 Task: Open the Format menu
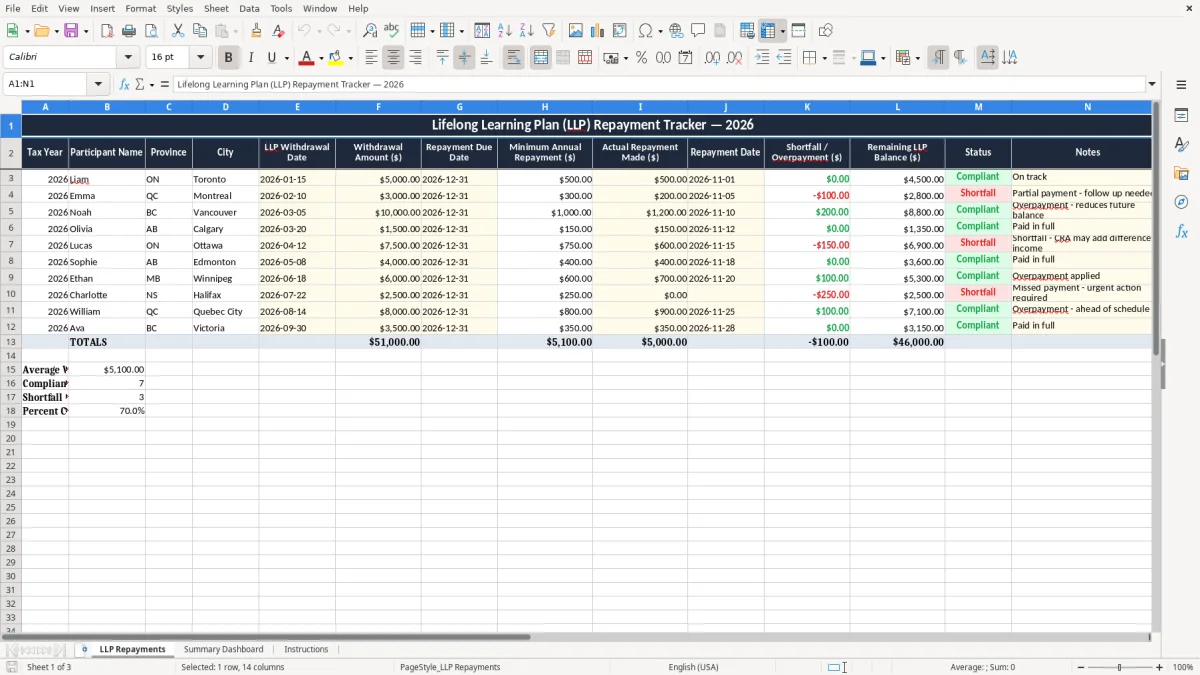(141, 8)
